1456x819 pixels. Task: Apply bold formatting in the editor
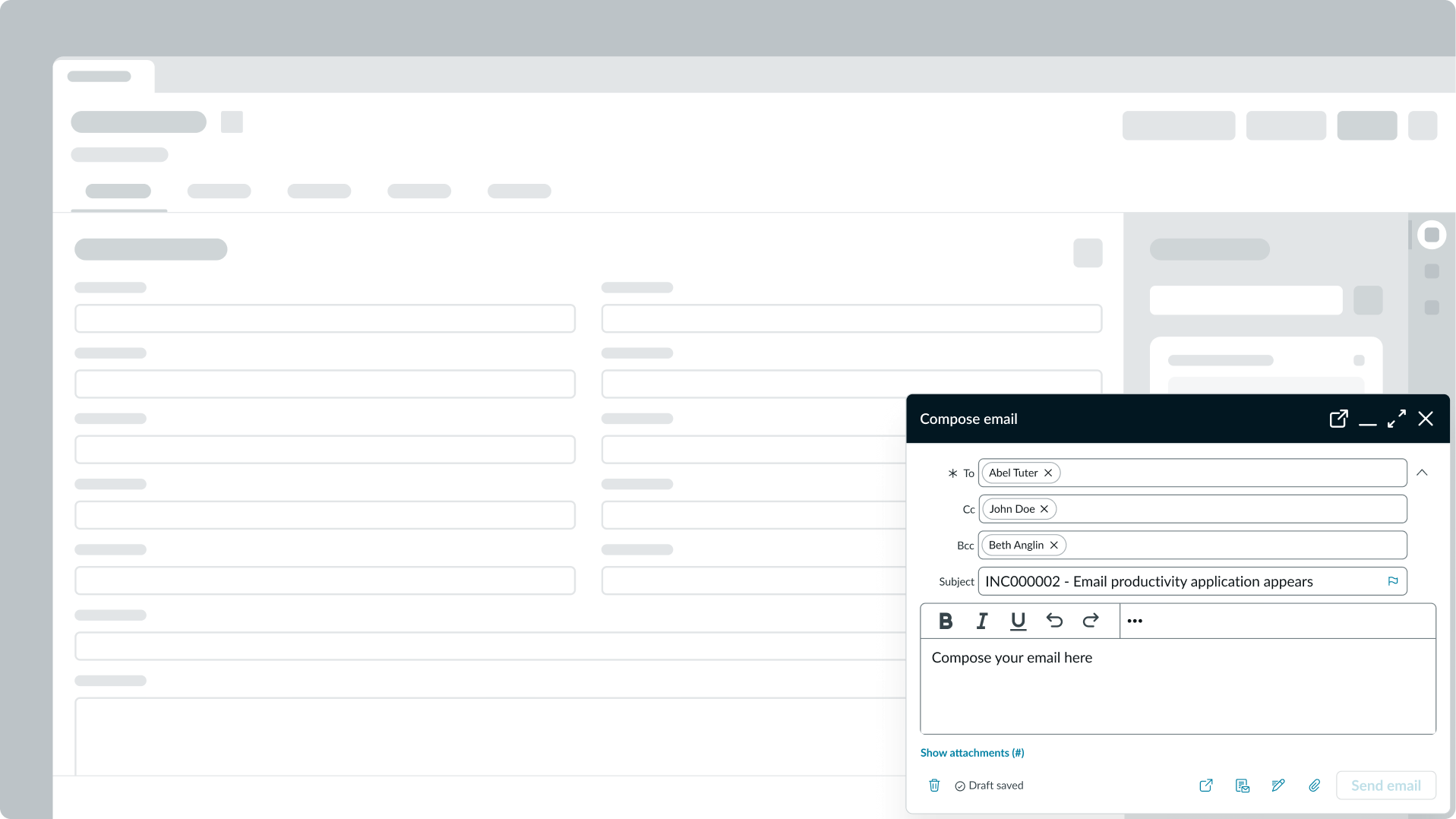(946, 621)
